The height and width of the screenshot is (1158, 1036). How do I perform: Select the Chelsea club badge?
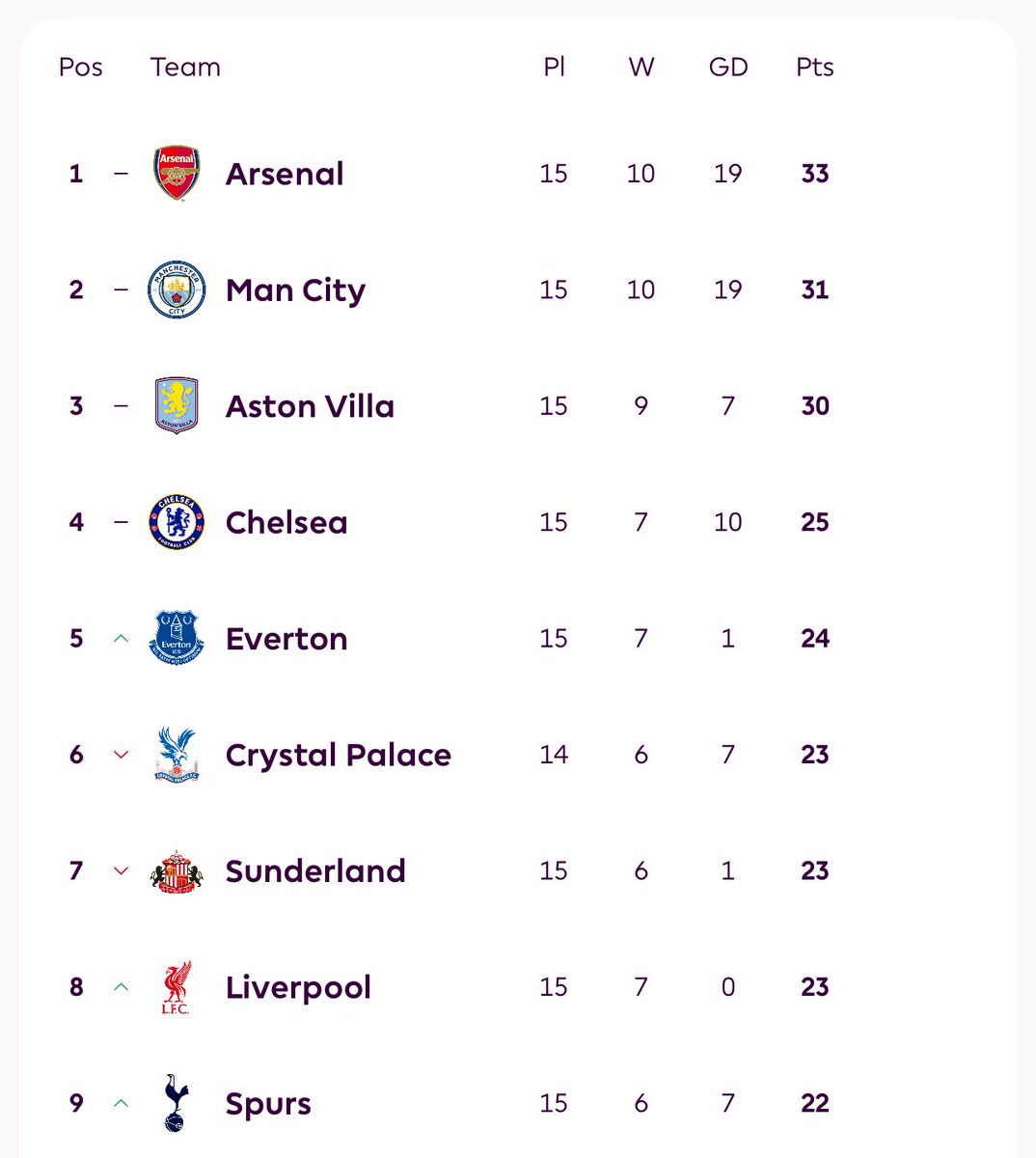pos(177,522)
